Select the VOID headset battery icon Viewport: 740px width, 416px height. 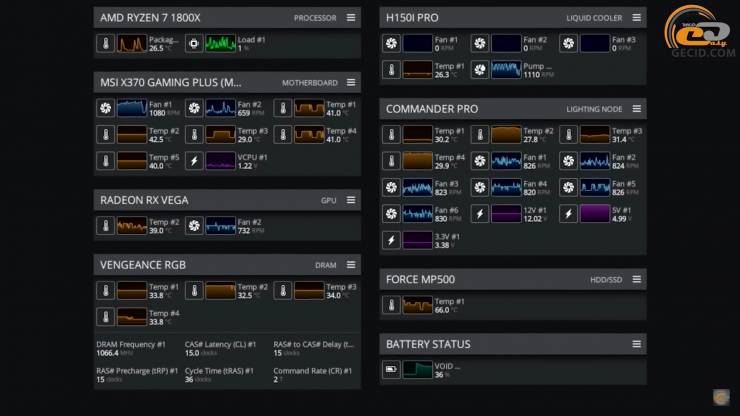[x=392, y=370]
